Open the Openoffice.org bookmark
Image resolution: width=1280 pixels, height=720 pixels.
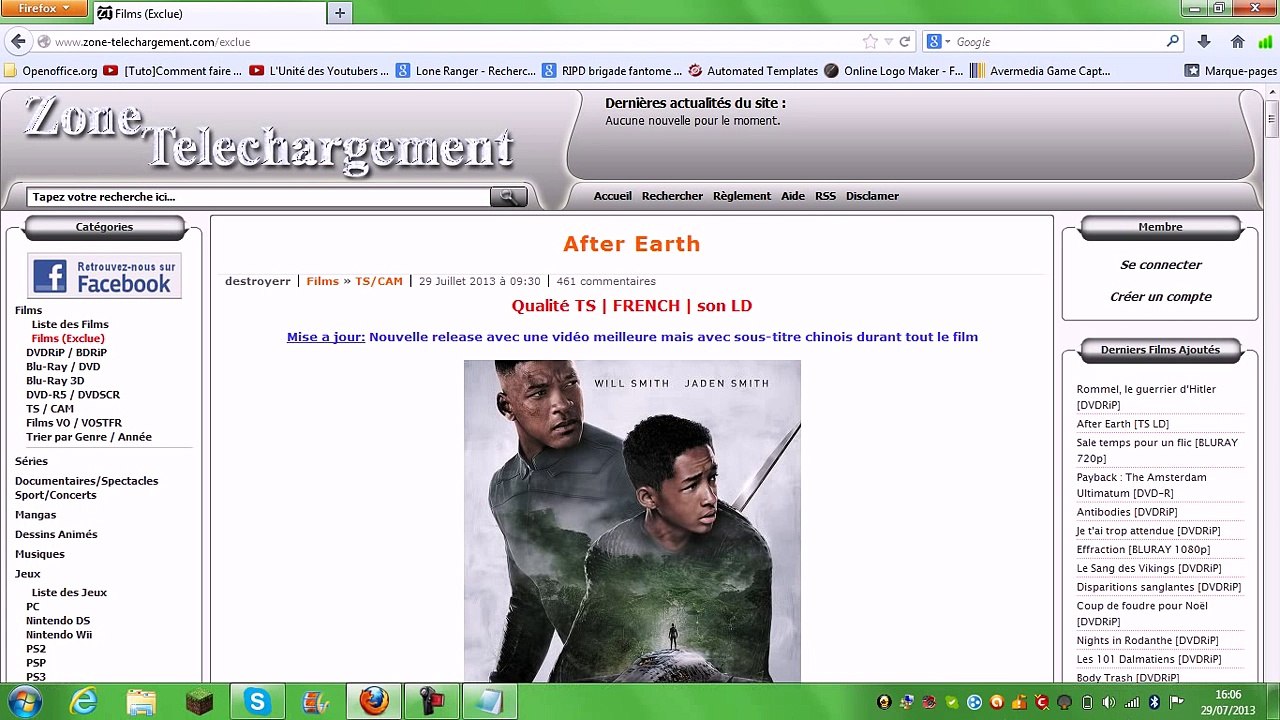[x=51, y=71]
